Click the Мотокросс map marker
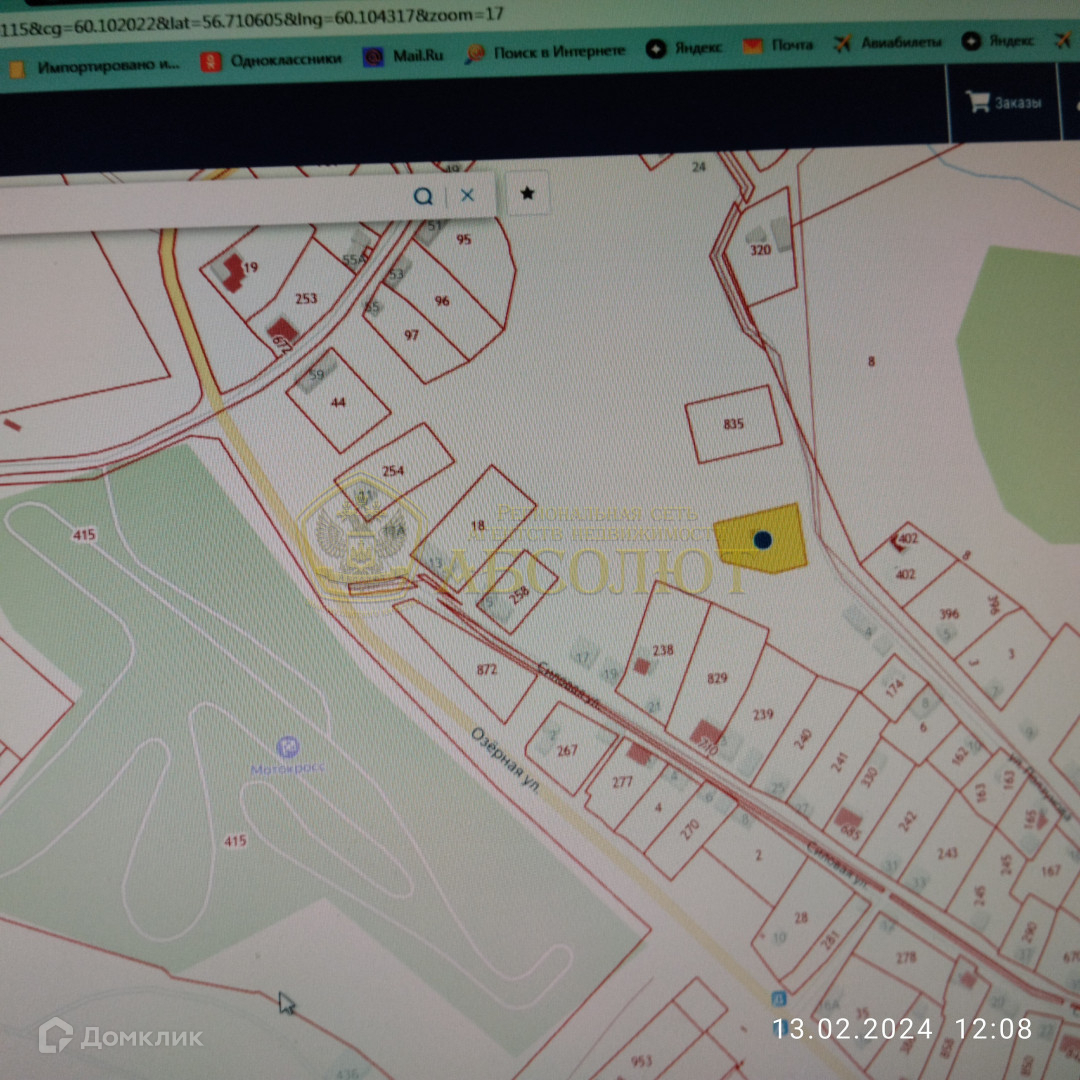1080x1080 pixels. [x=287, y=747]
